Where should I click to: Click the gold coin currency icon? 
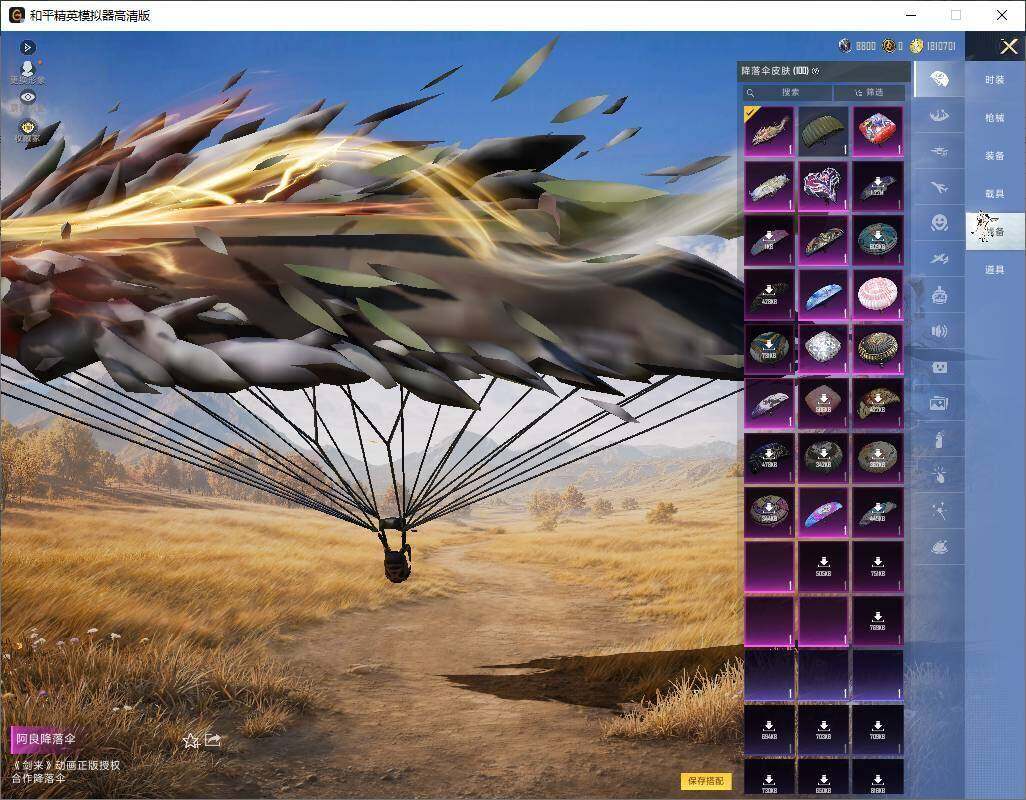point(916,46)
